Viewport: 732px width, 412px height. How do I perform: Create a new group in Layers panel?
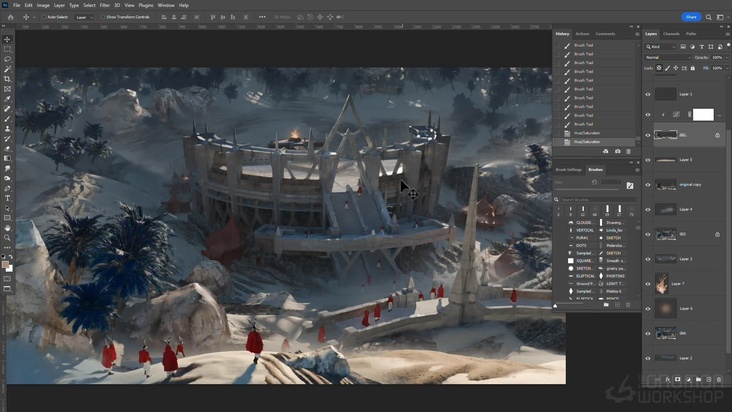pyautogui.click(x=698, y=379)
